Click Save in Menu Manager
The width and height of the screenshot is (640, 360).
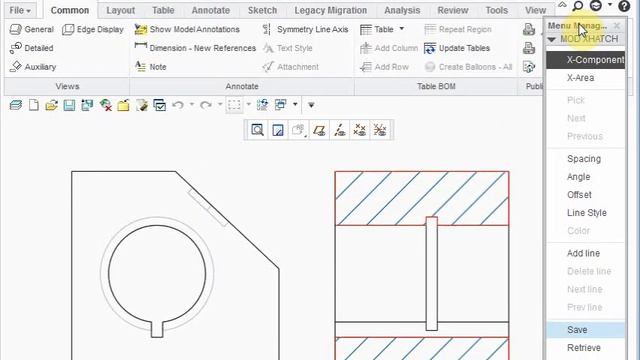pyautogui.click(x=586, y=330)
